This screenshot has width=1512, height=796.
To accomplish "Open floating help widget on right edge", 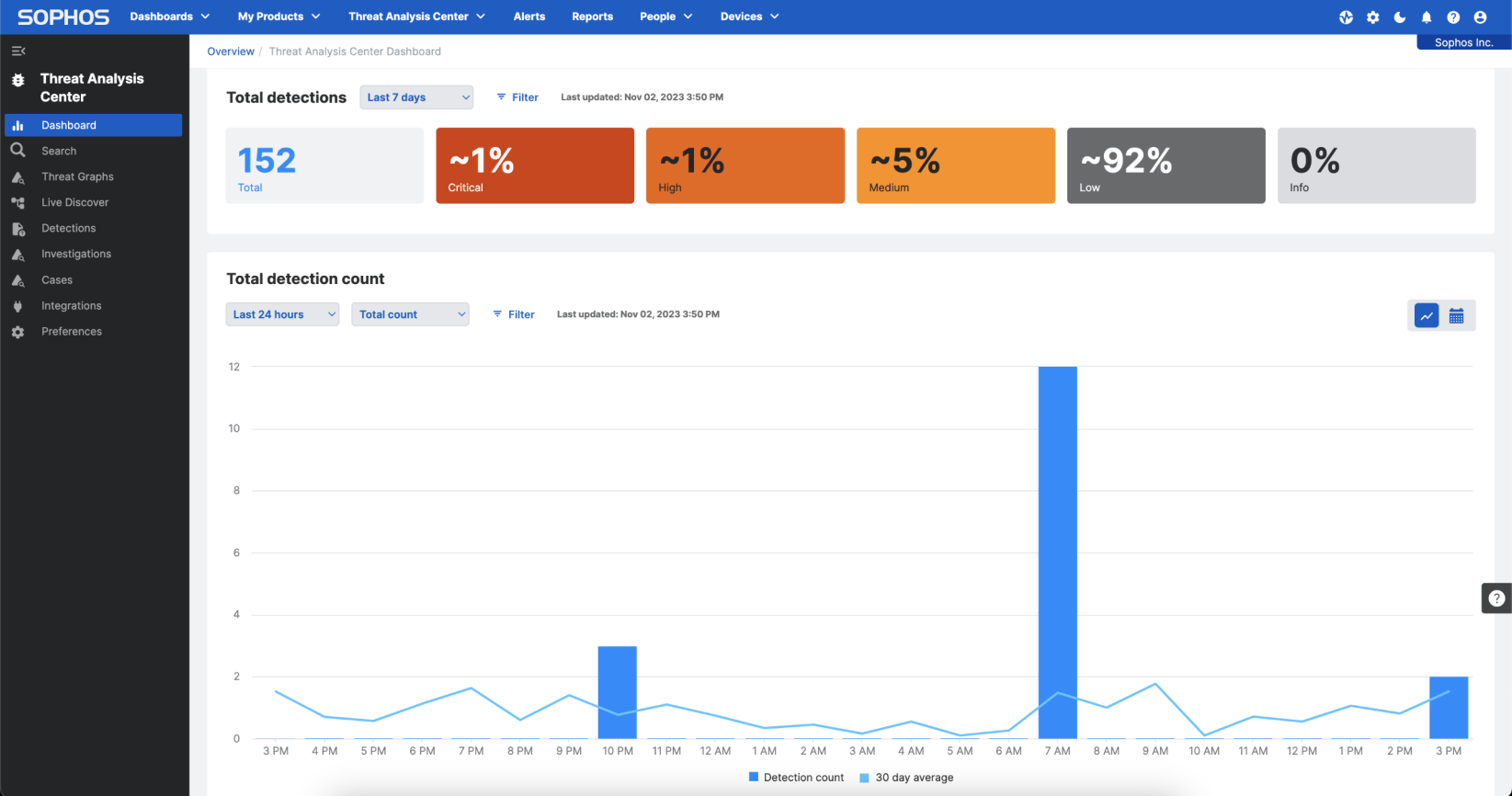I will tap(1496, 598).
